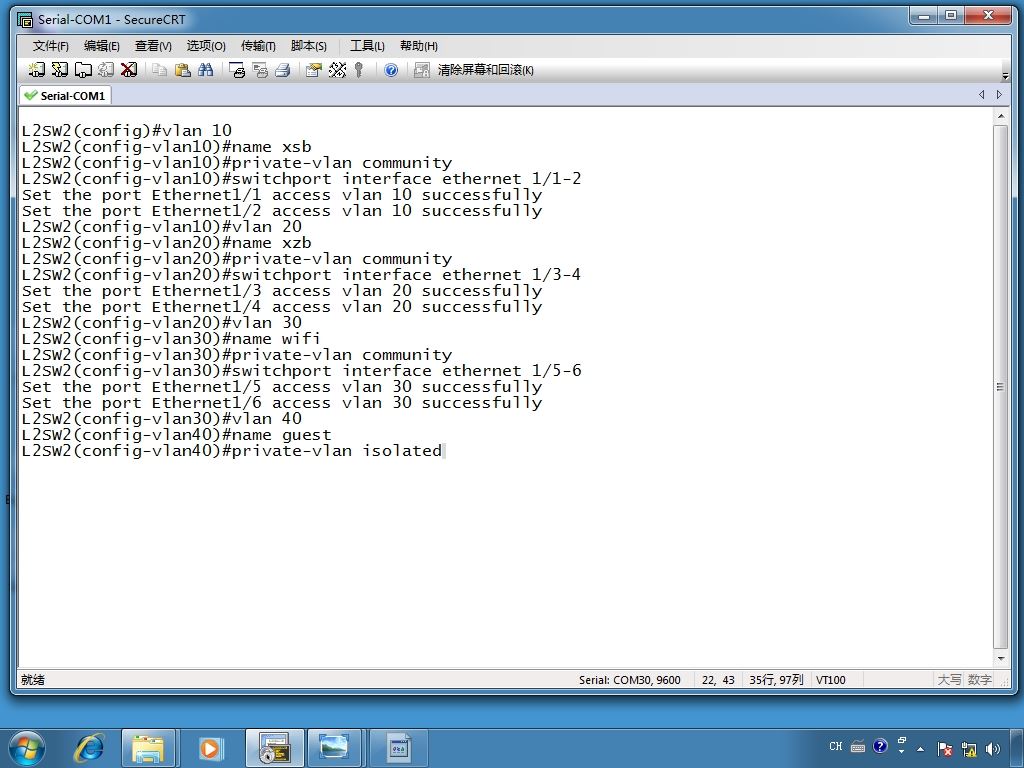Screen dimensions: 1024x768
Task: Click the VT100 status bar entry
Action: tap(831, 680)
